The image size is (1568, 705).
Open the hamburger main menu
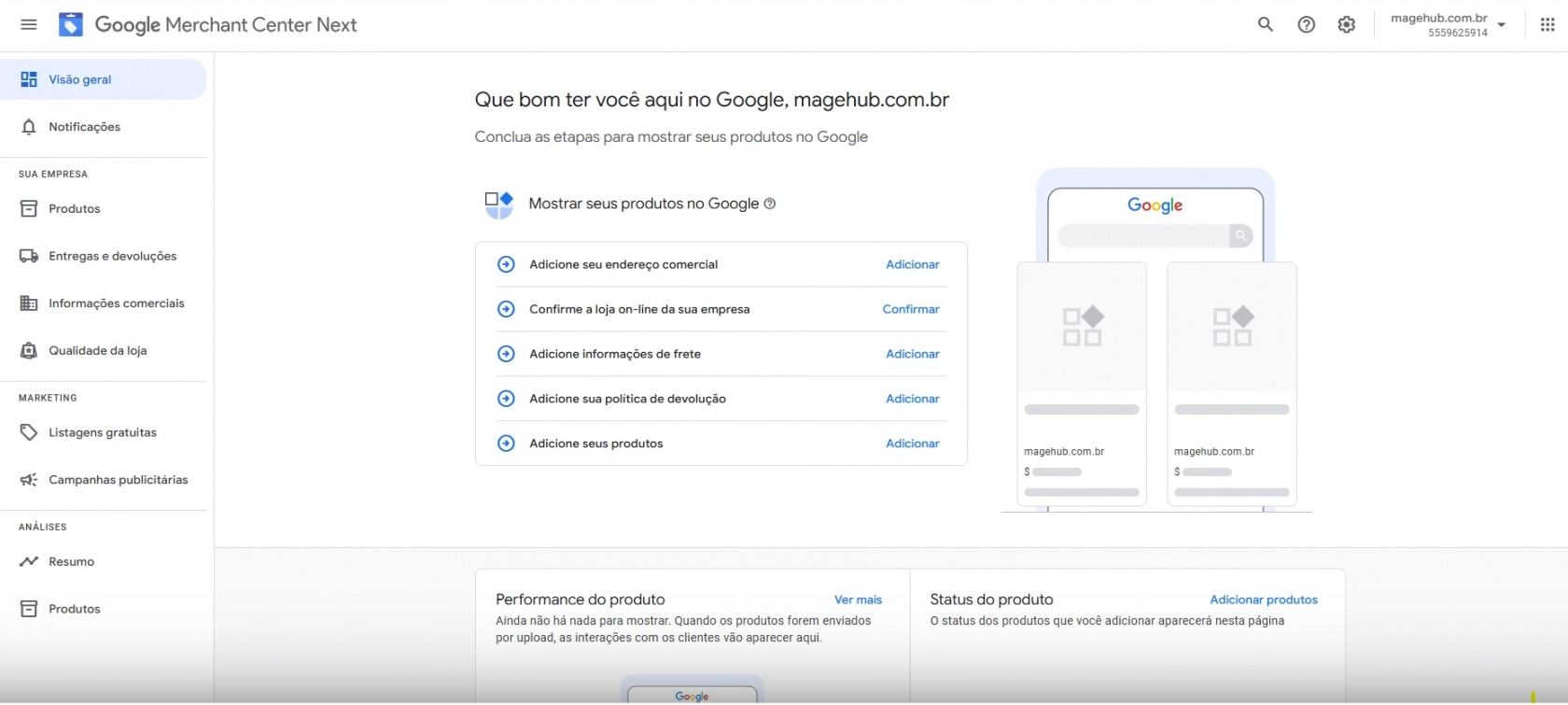(x=29, y=24)
